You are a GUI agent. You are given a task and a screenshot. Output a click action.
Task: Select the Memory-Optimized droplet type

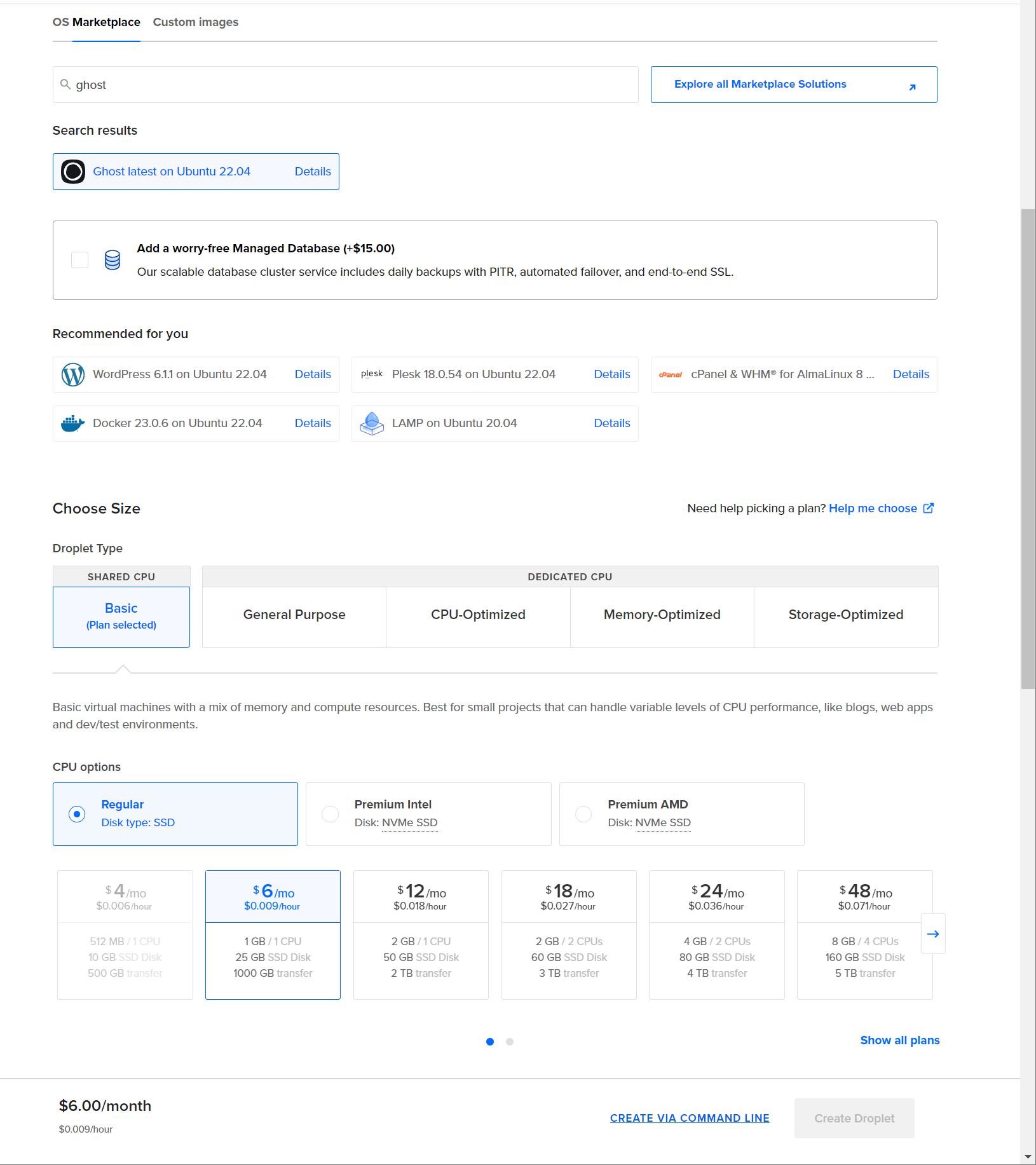(662, 615)
